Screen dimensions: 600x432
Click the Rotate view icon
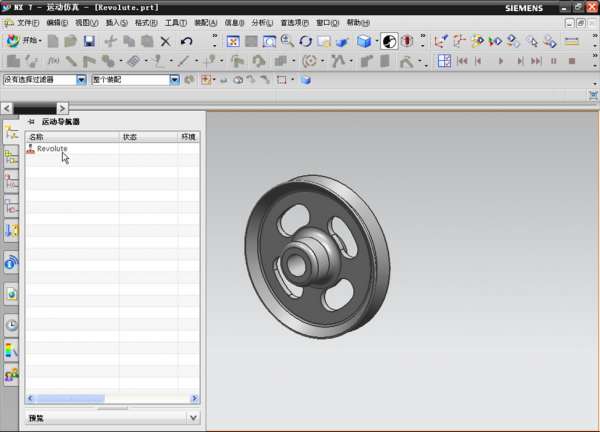[306, 41]
